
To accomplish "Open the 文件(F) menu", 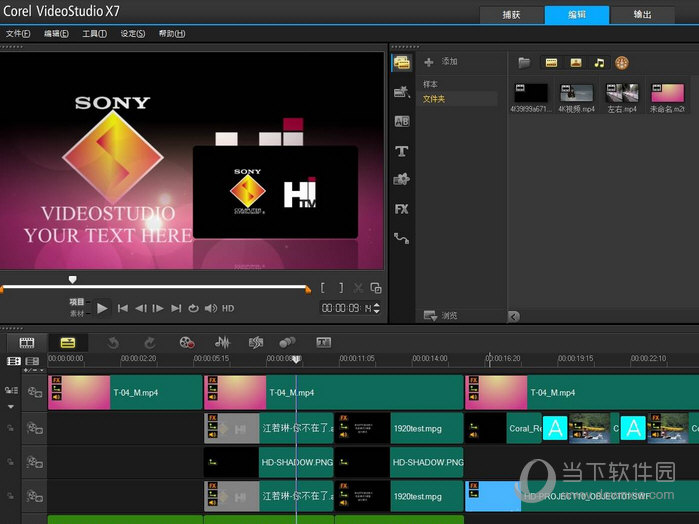I will coord(18,33).
